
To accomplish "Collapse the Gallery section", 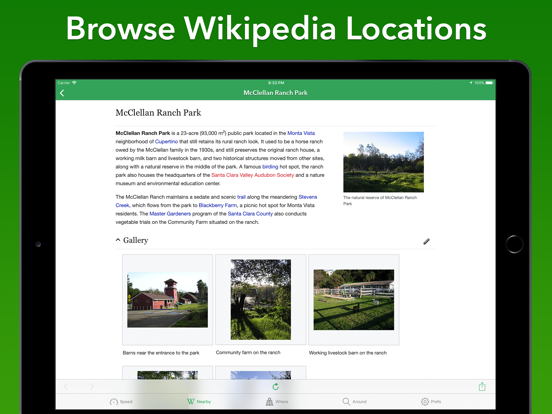I will tap(118, 240).
